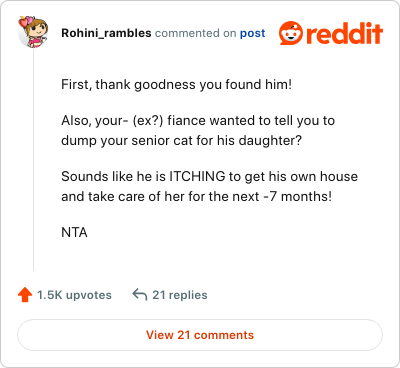Click the "NTA" verdict text
The width and height of the screenshot is (400, 368).
tap(74, 232)
